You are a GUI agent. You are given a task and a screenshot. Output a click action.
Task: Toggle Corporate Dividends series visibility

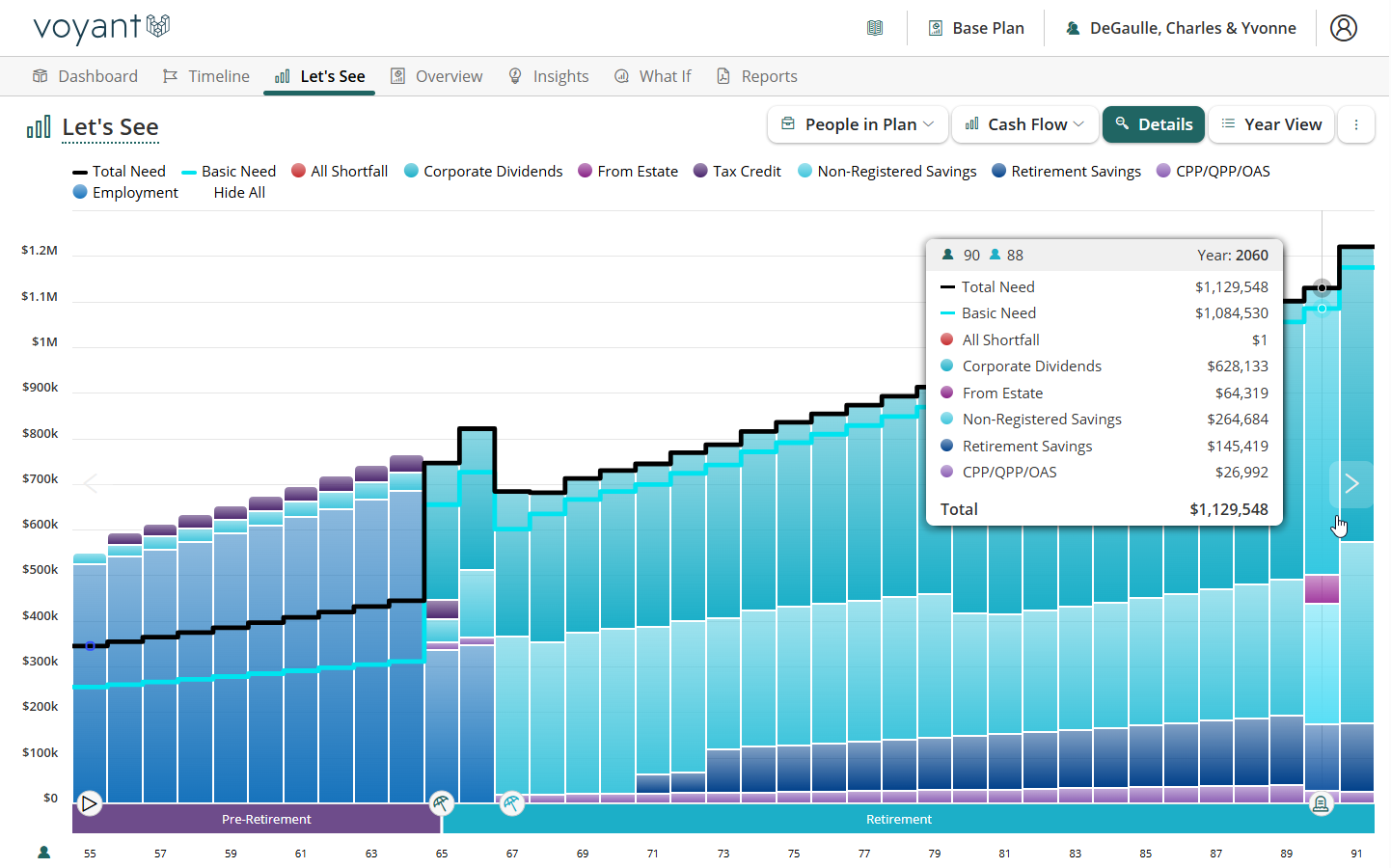pyautogui.click(x=482, y=172)
